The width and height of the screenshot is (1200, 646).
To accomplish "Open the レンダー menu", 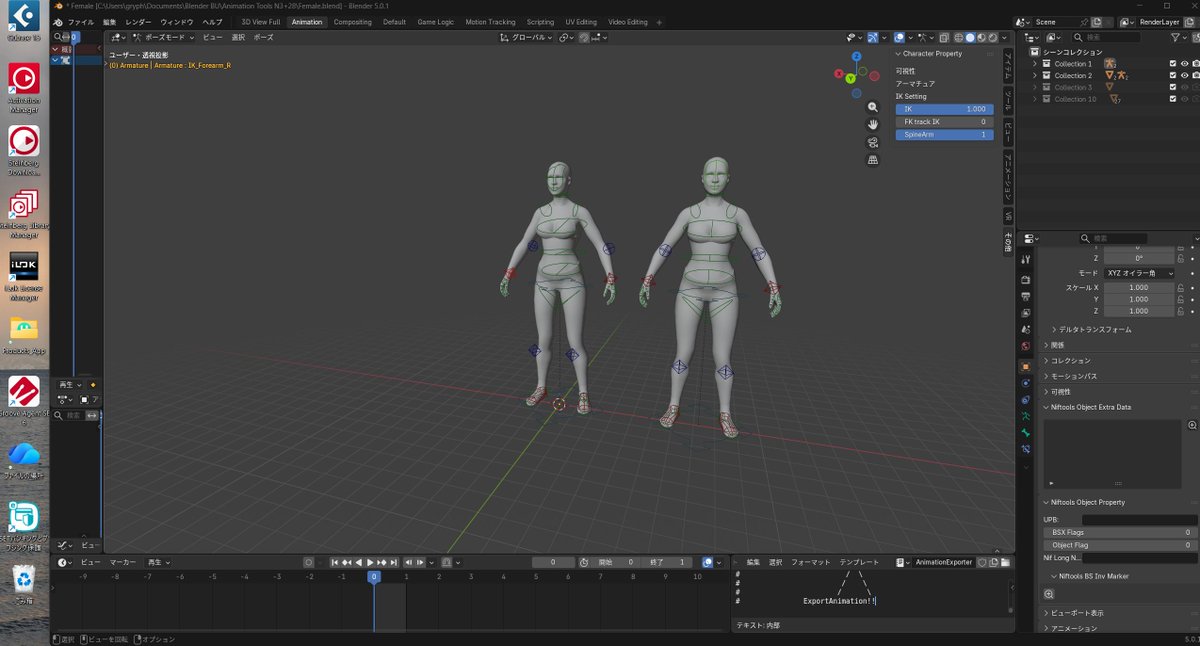I will coord(138,21).
